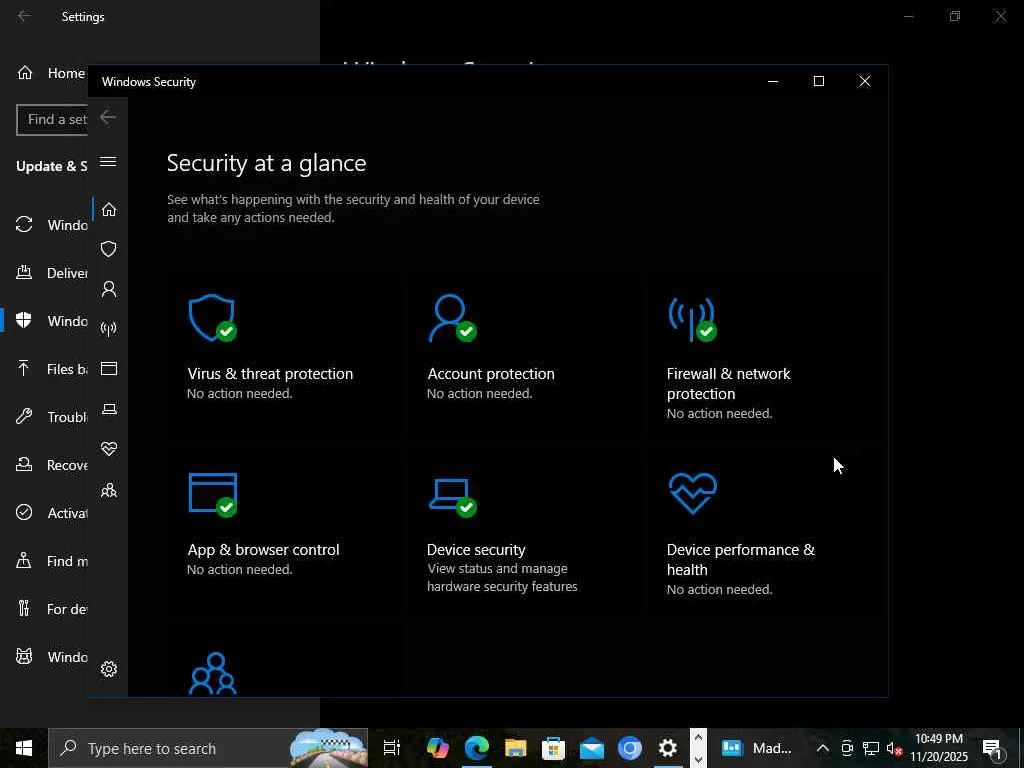Maximize the Windows Security window

coord(818,81)
